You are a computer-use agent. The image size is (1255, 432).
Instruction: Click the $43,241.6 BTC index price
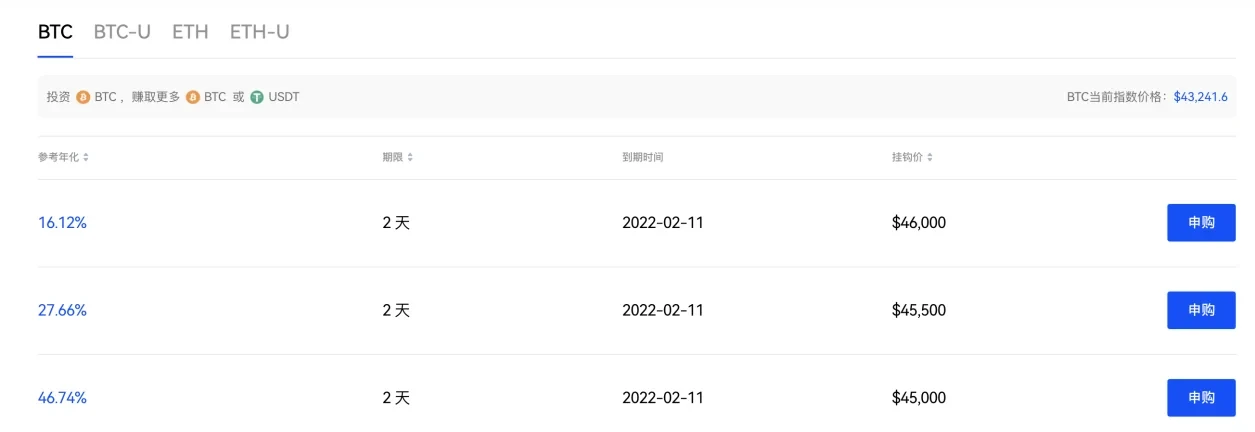[x=1201, y=97]
